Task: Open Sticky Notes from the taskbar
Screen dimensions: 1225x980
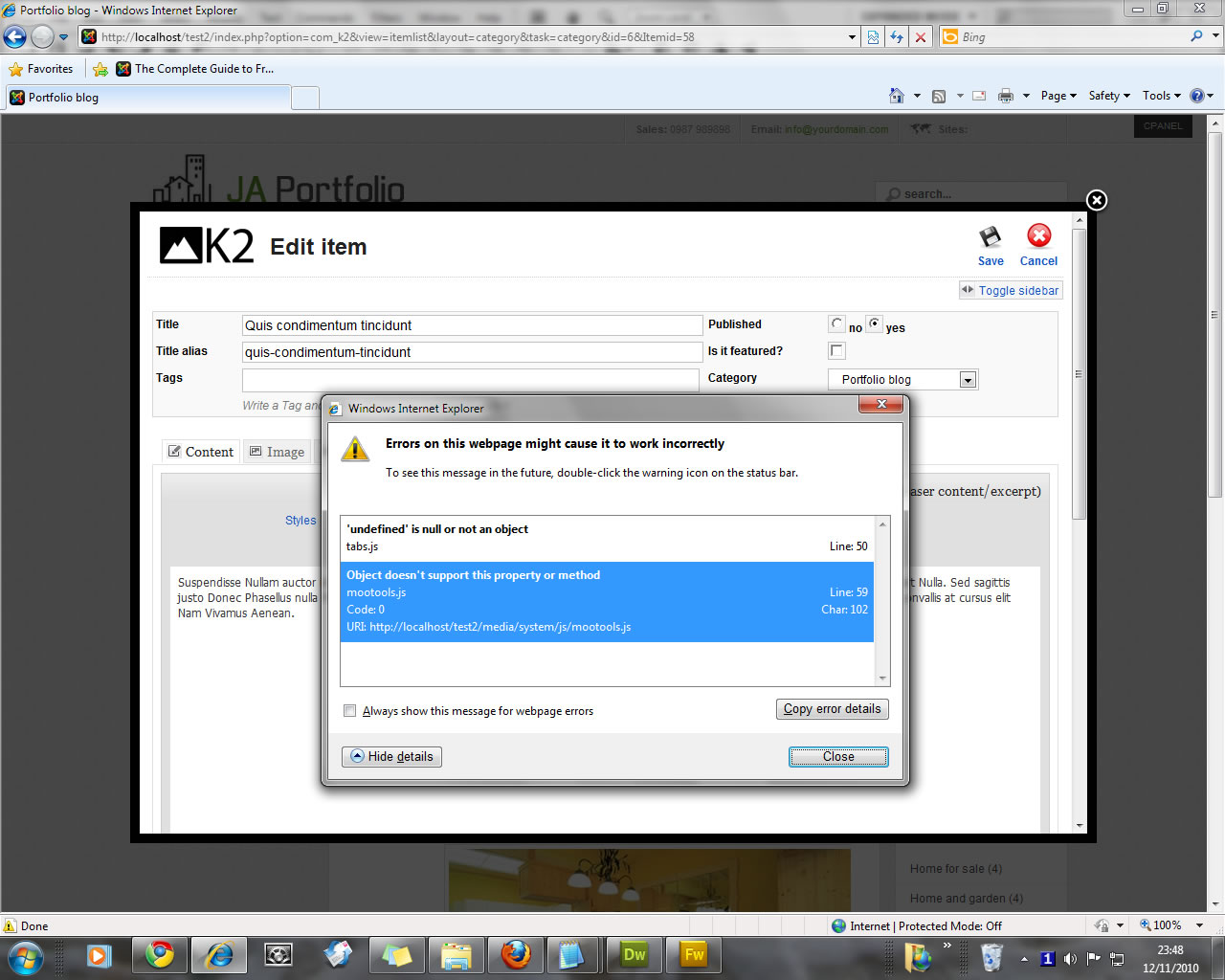Action: pyautogui.click(x=397, y=955)
